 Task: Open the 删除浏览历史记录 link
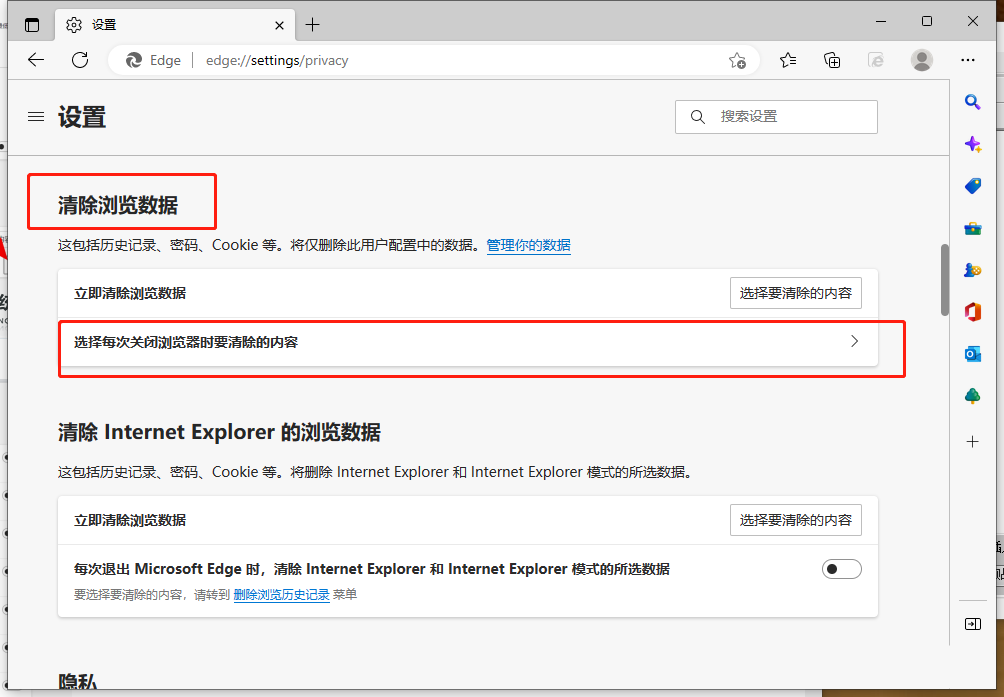click(281, 595)
